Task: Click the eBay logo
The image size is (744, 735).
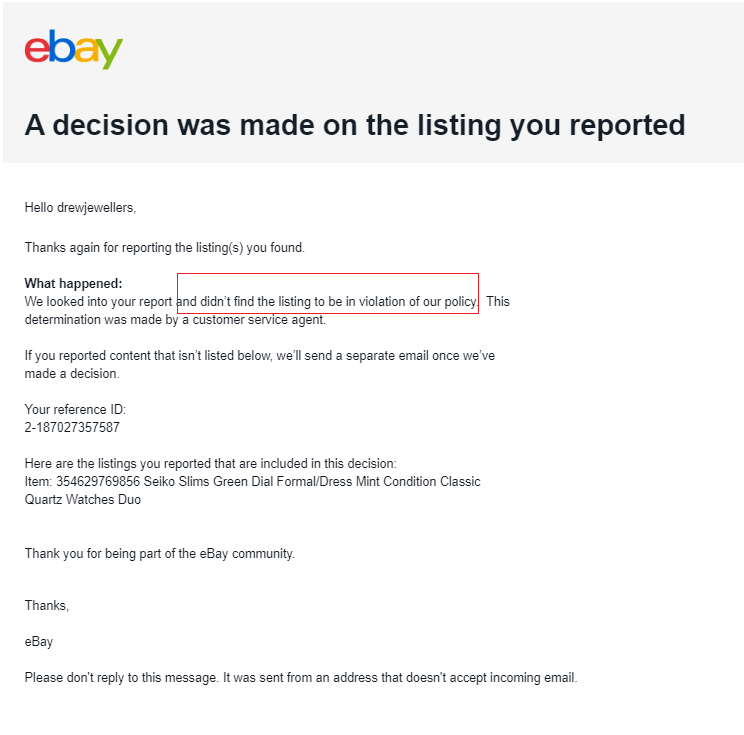Action: 74,49
